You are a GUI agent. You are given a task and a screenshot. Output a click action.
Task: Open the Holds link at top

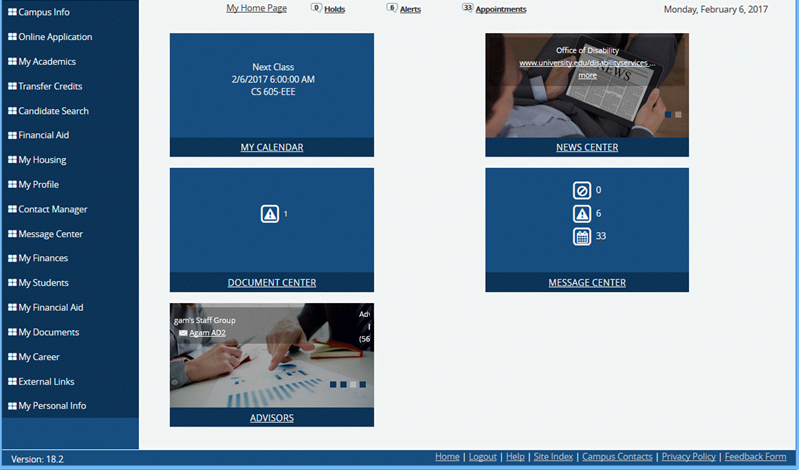(x=334, y=9)
